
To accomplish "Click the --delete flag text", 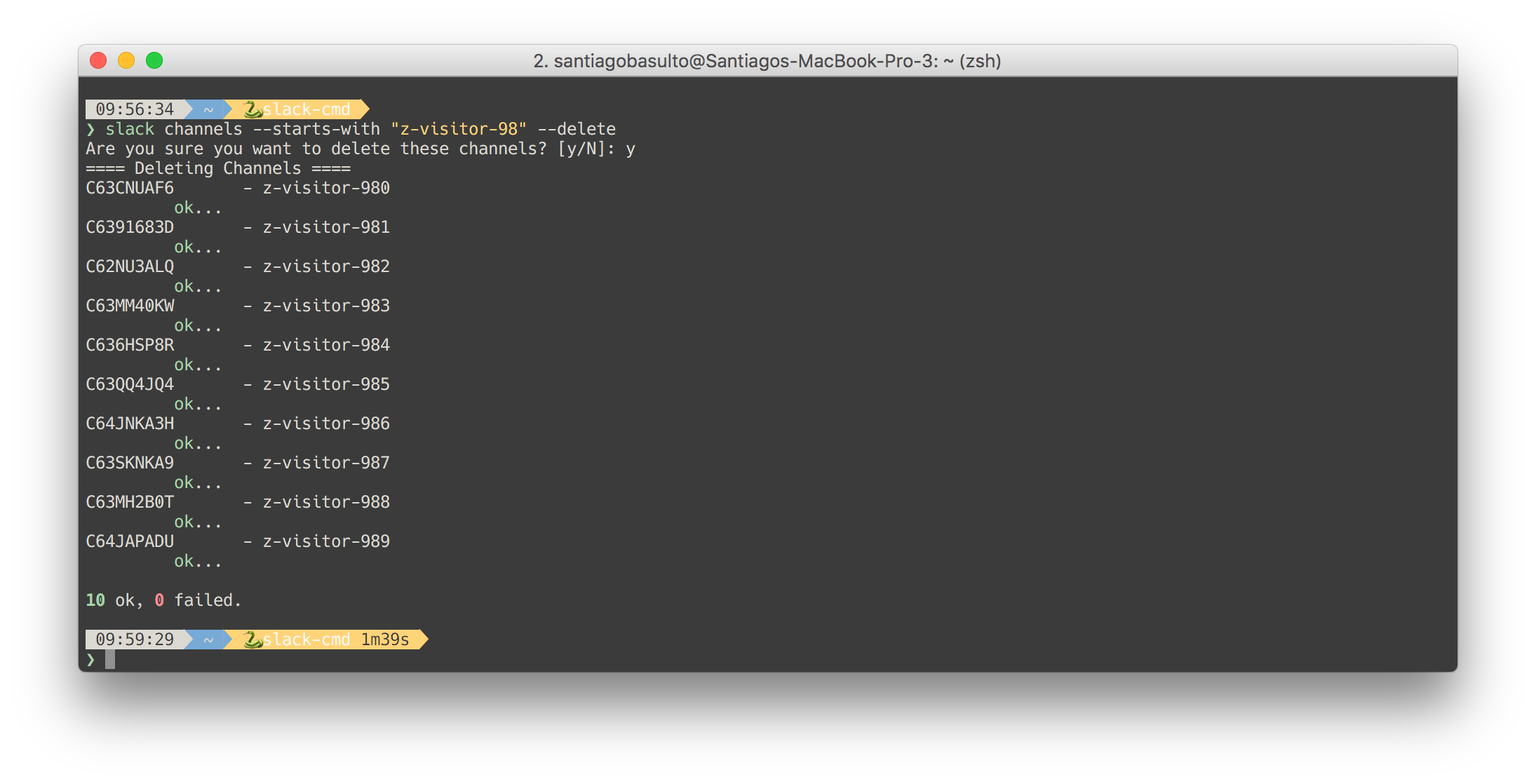I will click(x=577, y=129).
